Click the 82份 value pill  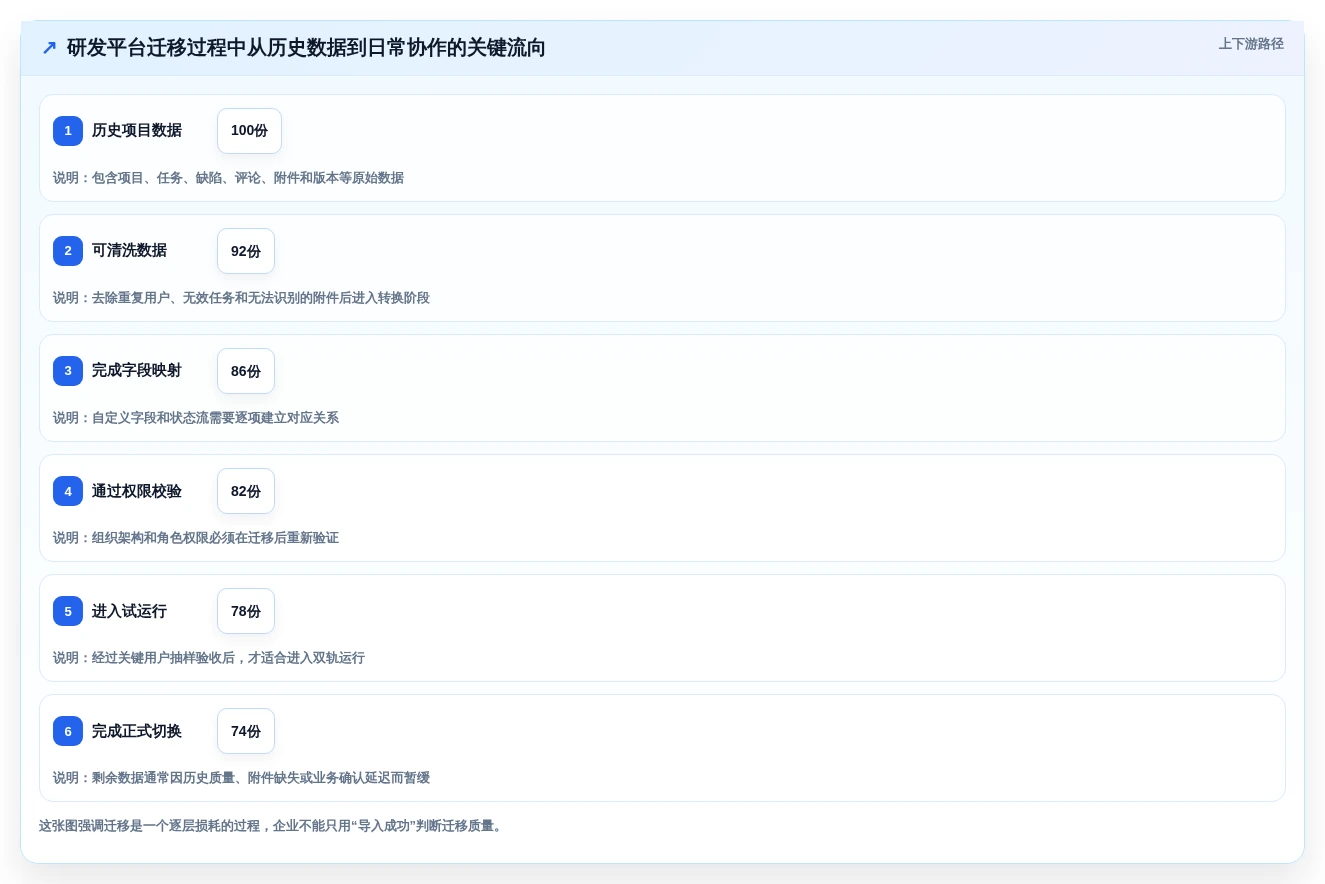point(246,491)
